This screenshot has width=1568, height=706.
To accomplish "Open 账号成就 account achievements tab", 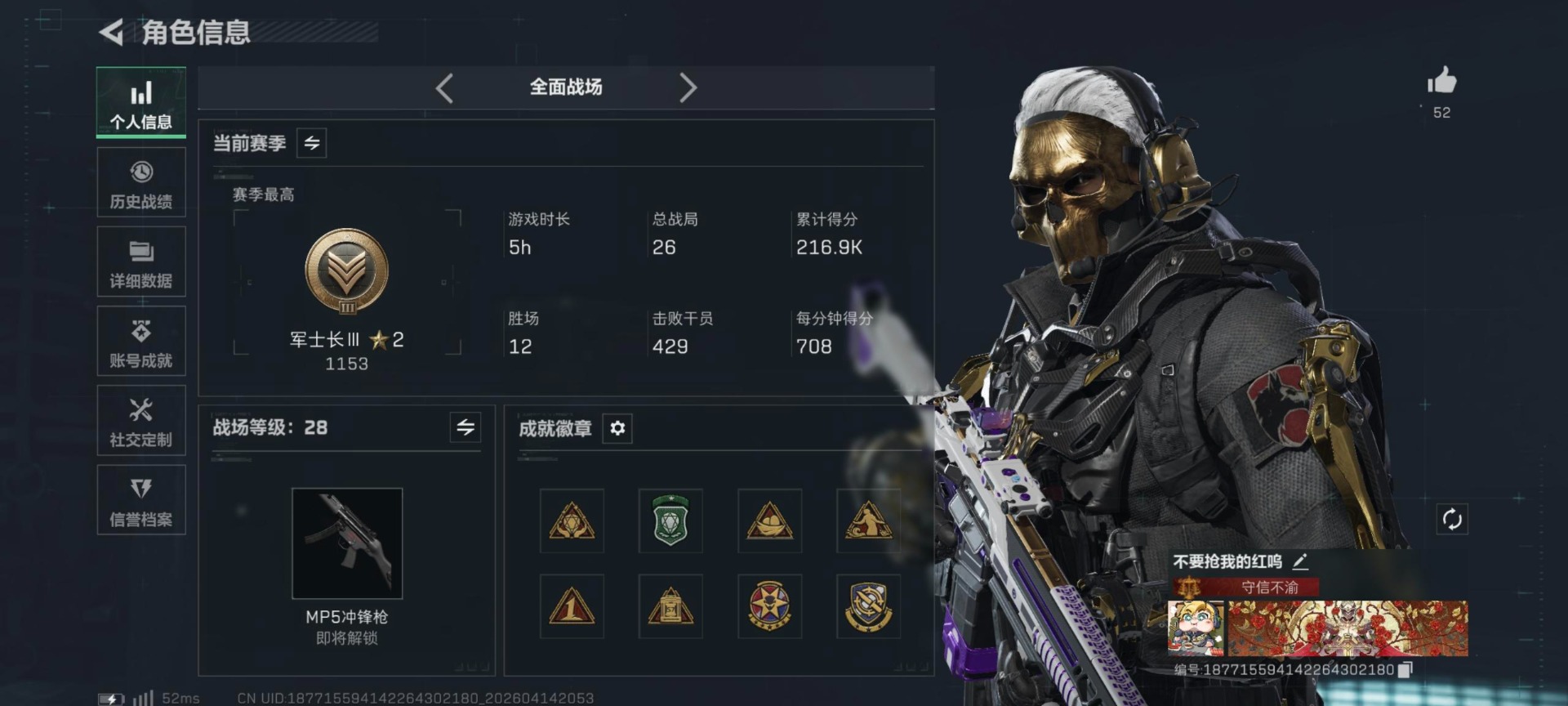I will 141,342.
